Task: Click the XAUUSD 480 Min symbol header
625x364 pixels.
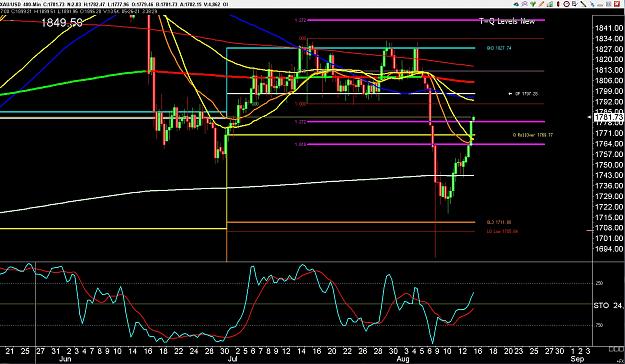Action: point(20,4)
